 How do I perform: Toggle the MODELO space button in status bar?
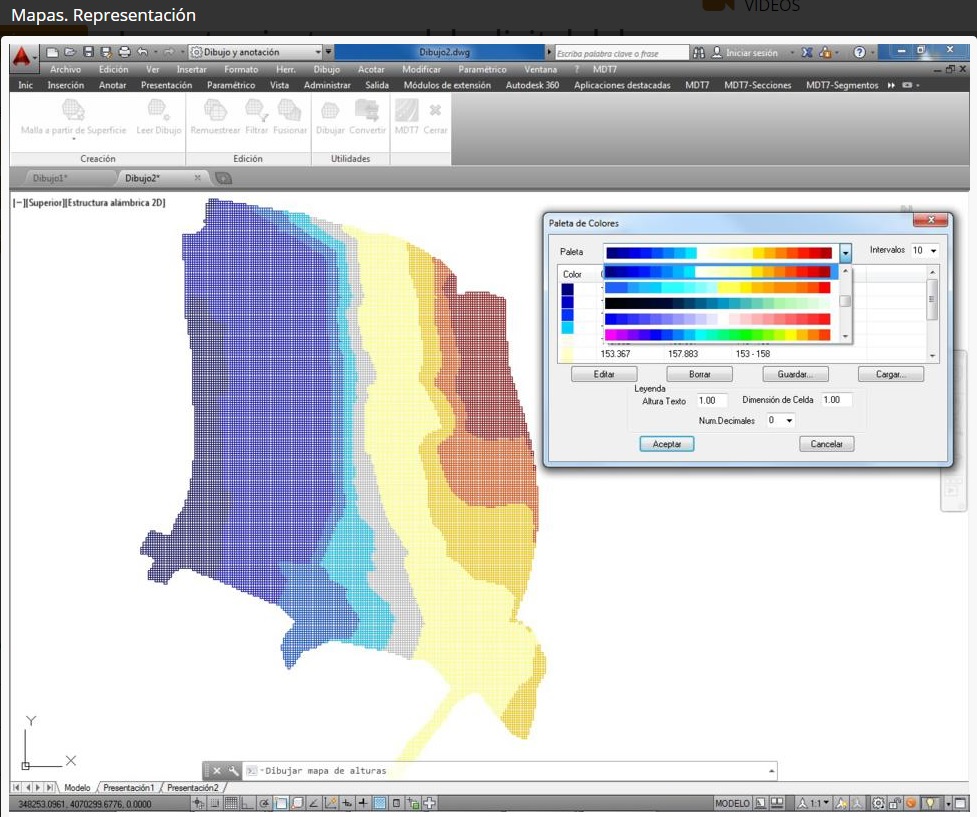click(732, 803)
